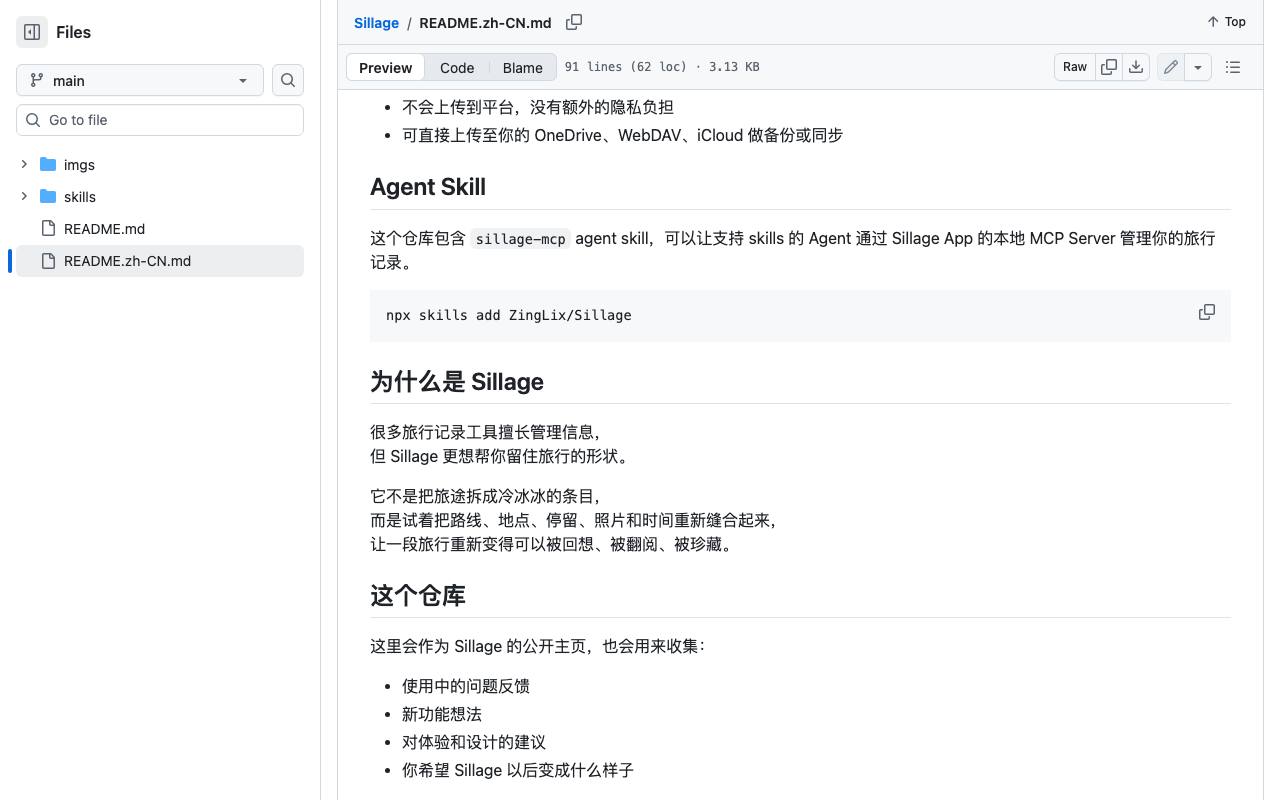The height and width of the screenshot is (800, 1280).
Task: Switch to the Code tab
Action: pos(457,67)
